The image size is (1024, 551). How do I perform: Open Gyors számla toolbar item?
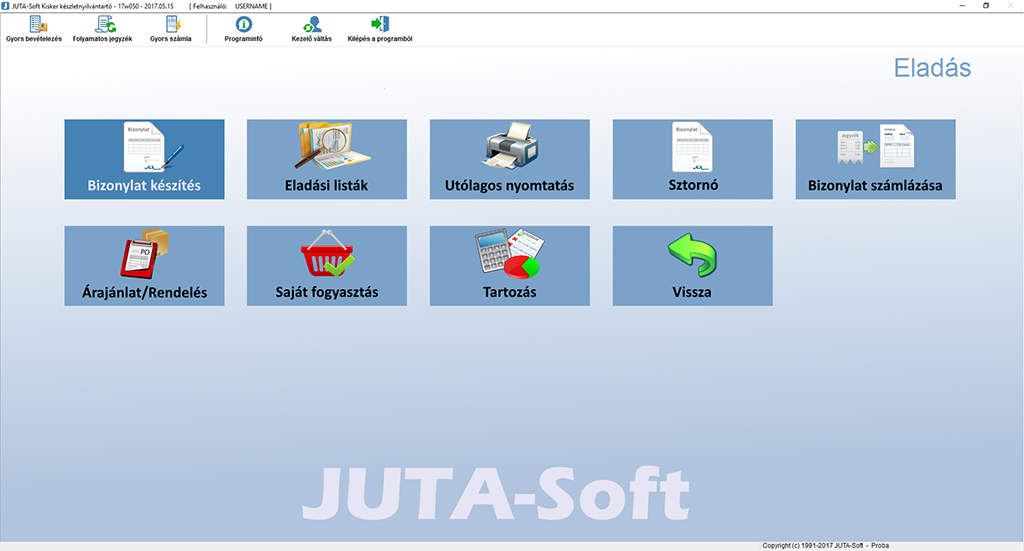coord(170,29)
